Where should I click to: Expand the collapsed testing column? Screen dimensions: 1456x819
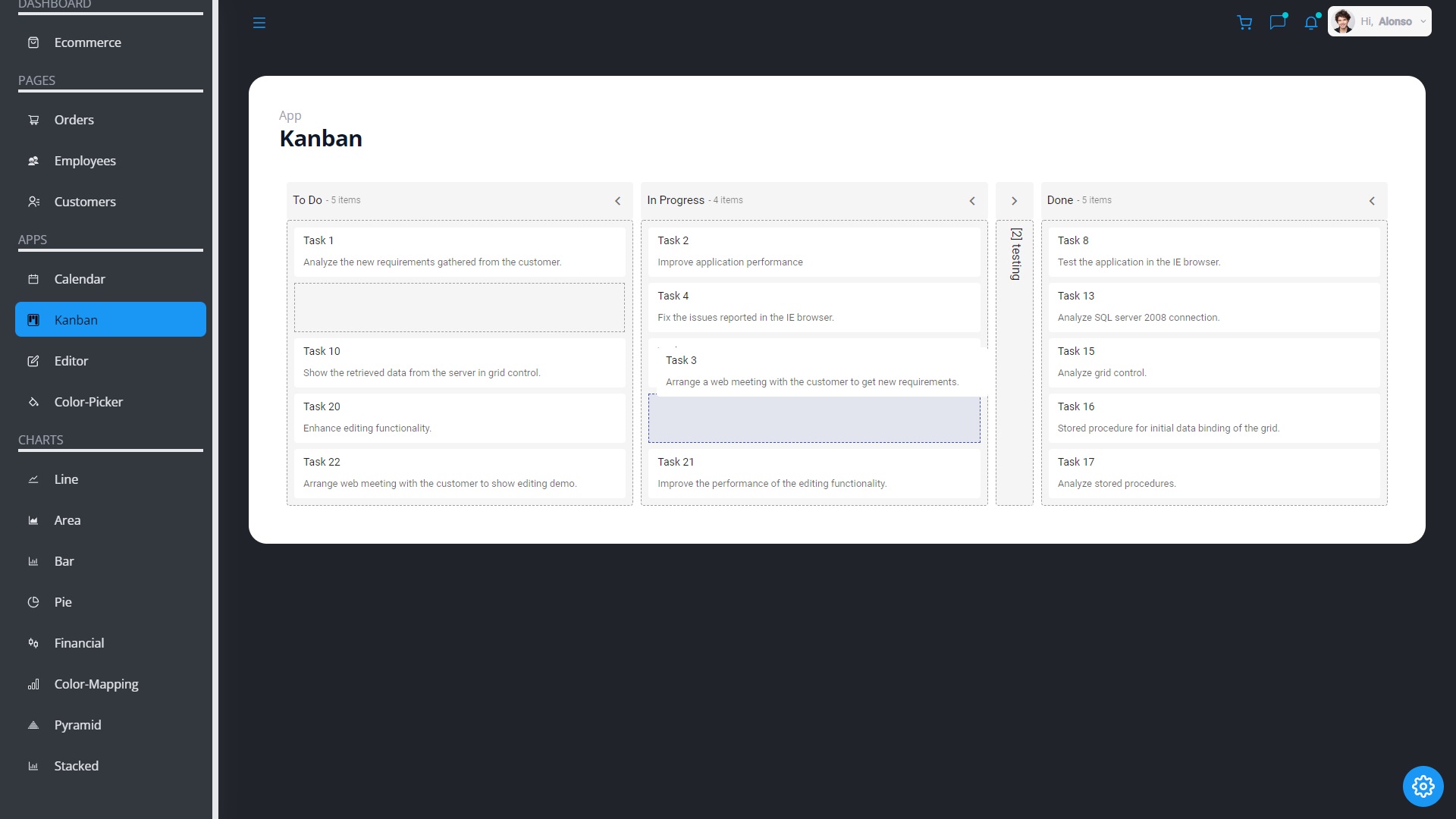[x=1014, y=201]
